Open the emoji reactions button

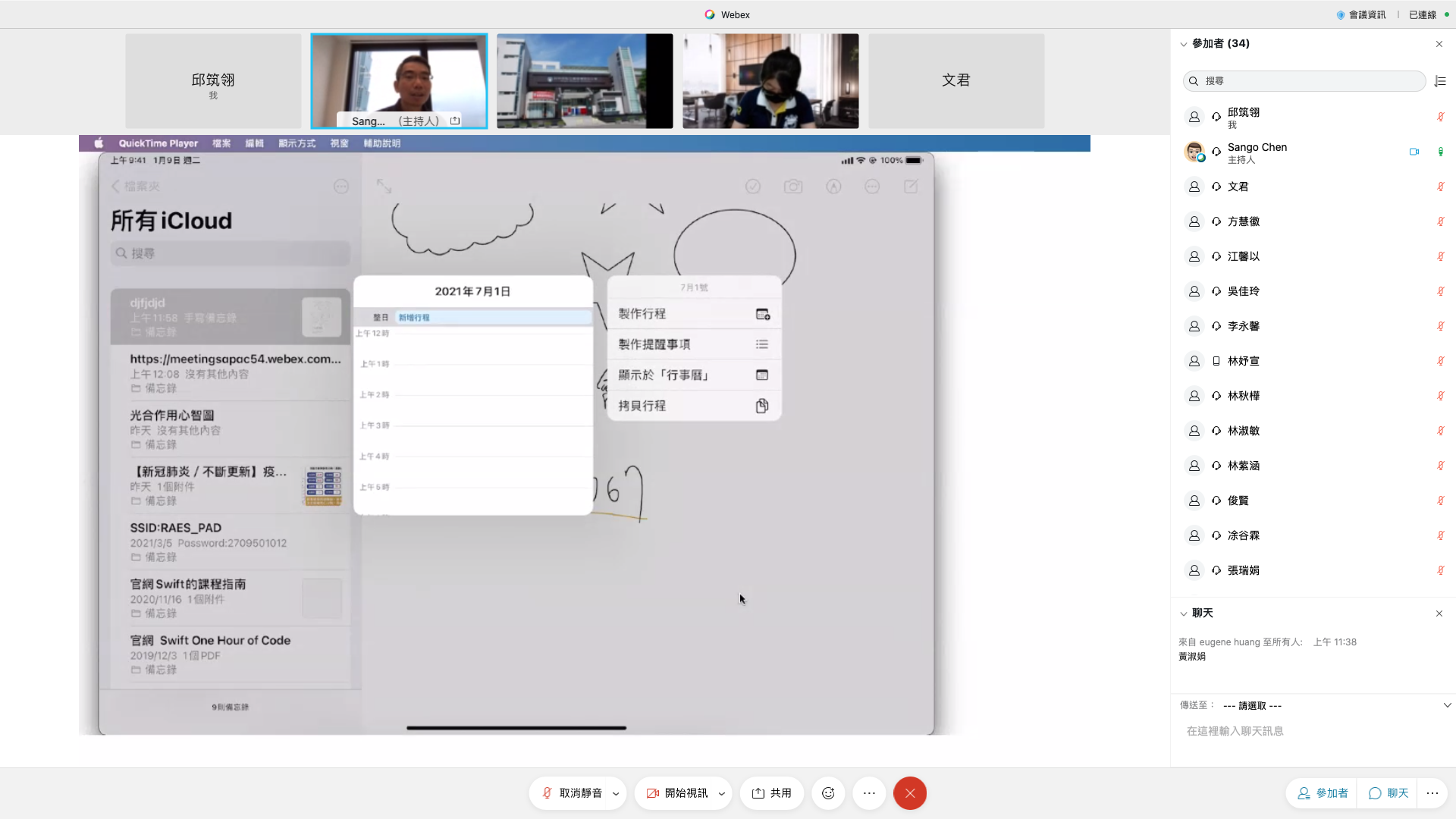(x=828, y=793)
